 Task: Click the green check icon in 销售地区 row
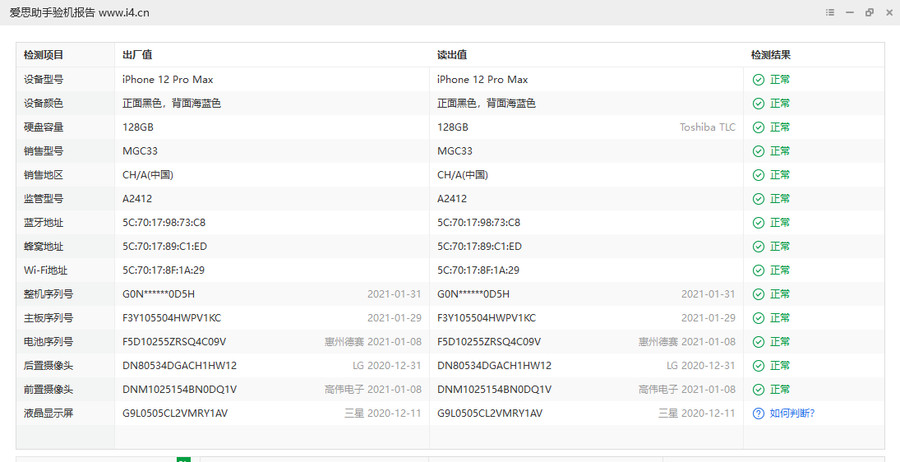point(758,175)
